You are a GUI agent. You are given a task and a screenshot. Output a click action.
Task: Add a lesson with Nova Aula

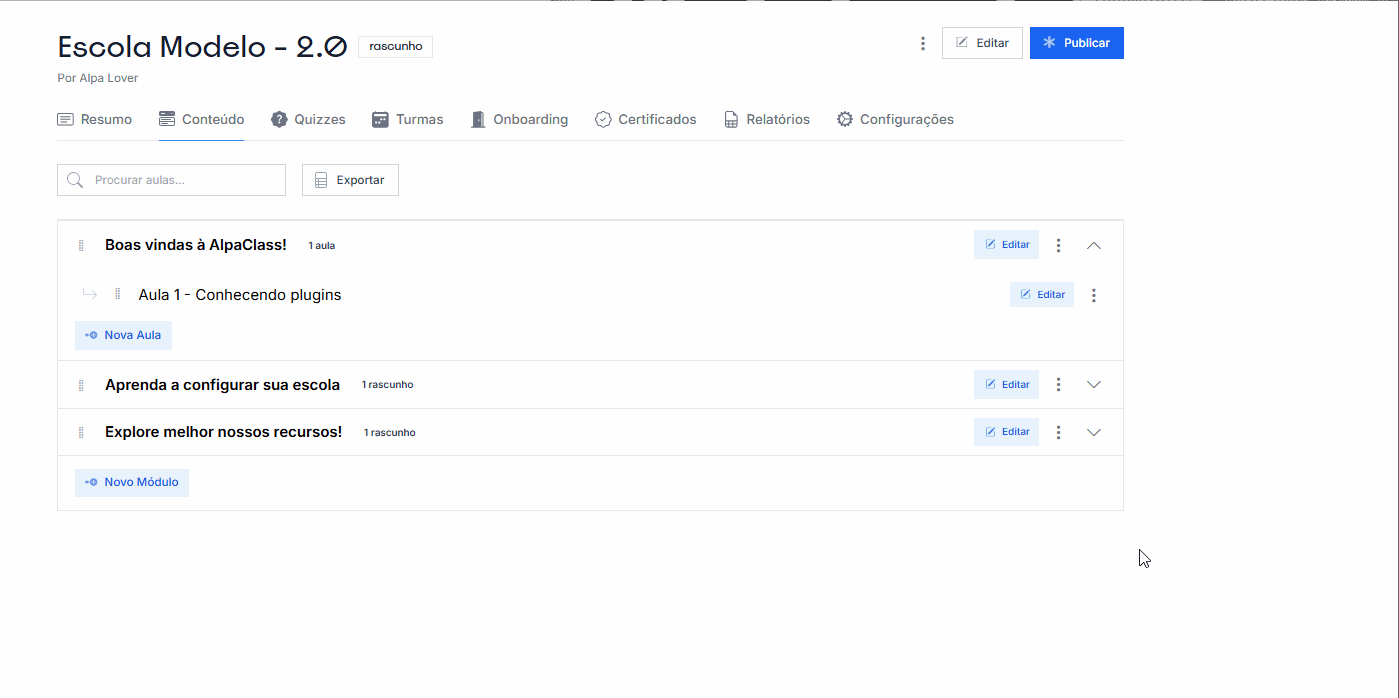(123, 336)
